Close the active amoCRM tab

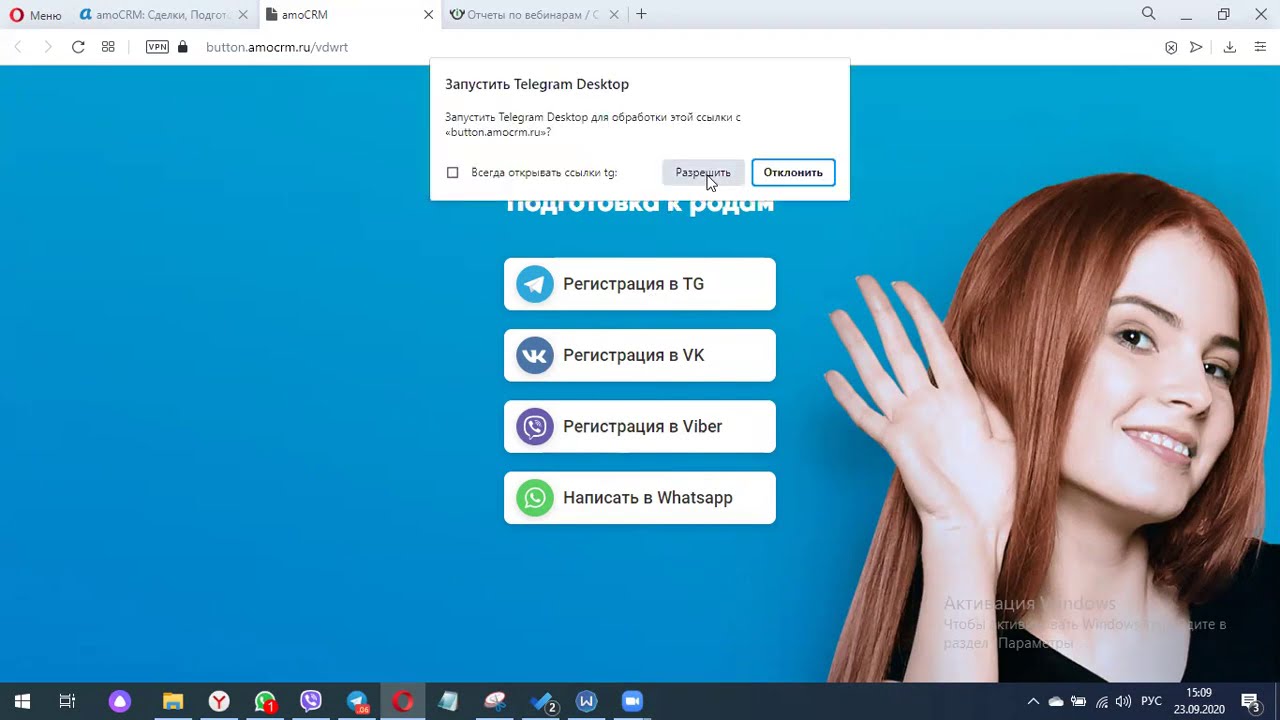click(429, 15)
